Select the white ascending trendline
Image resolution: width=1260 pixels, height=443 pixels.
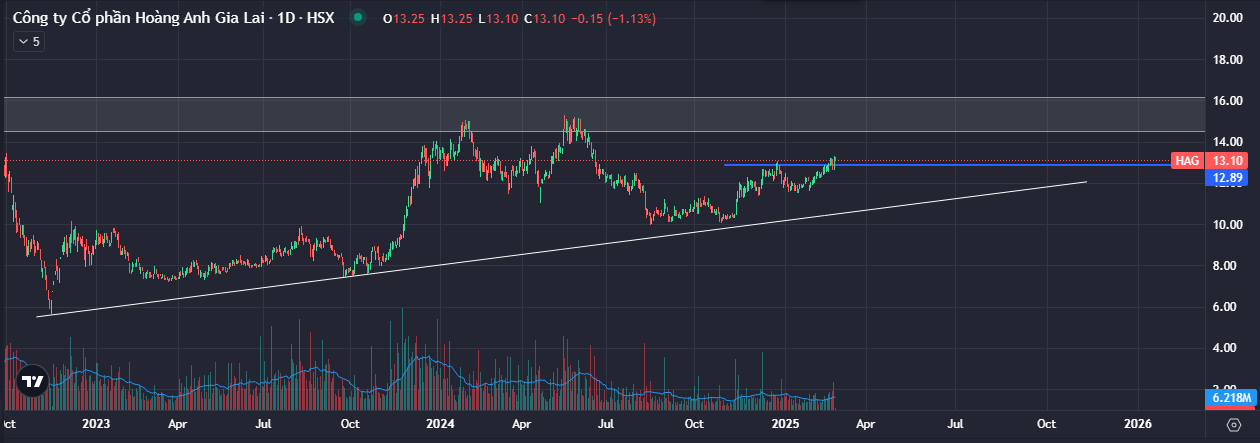click(x=600, y=247)
